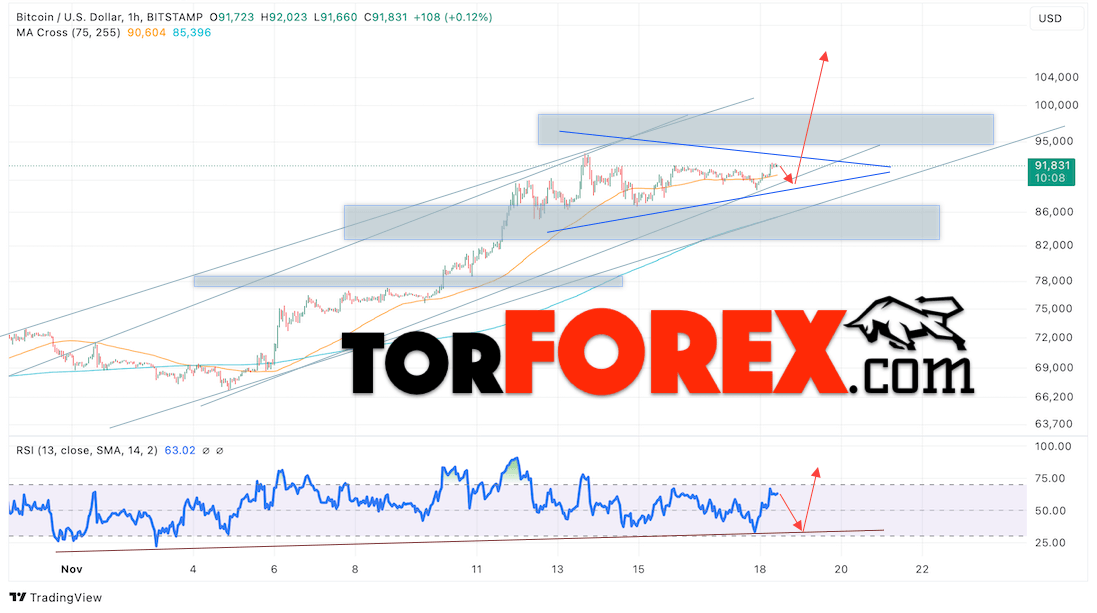Image resolution: width=1097 pixels, height=613 pixels.
Task: Click the teal MA value 85,396
Action: coord(192,32)
